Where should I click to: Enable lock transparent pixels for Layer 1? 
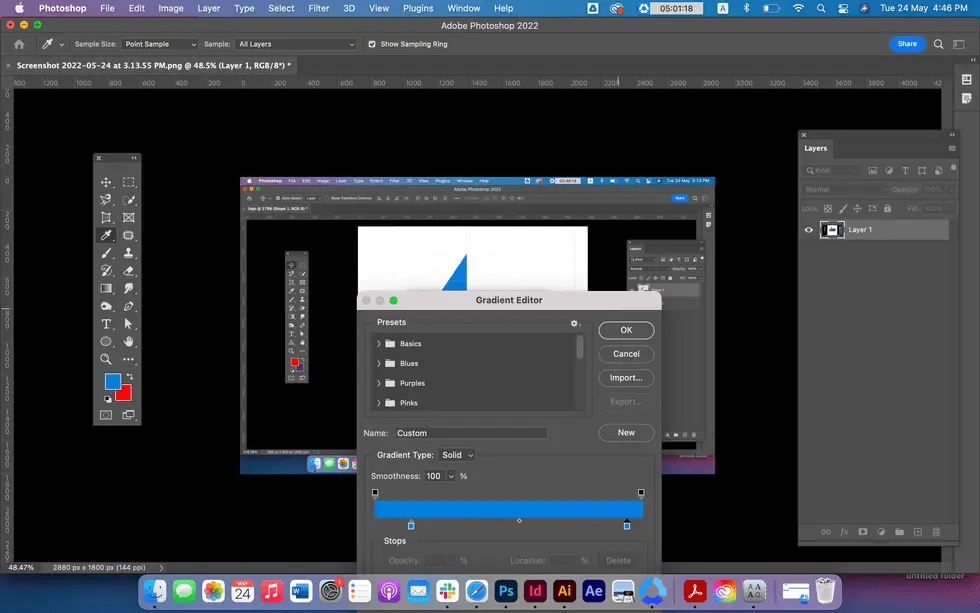tap(828, 208)
